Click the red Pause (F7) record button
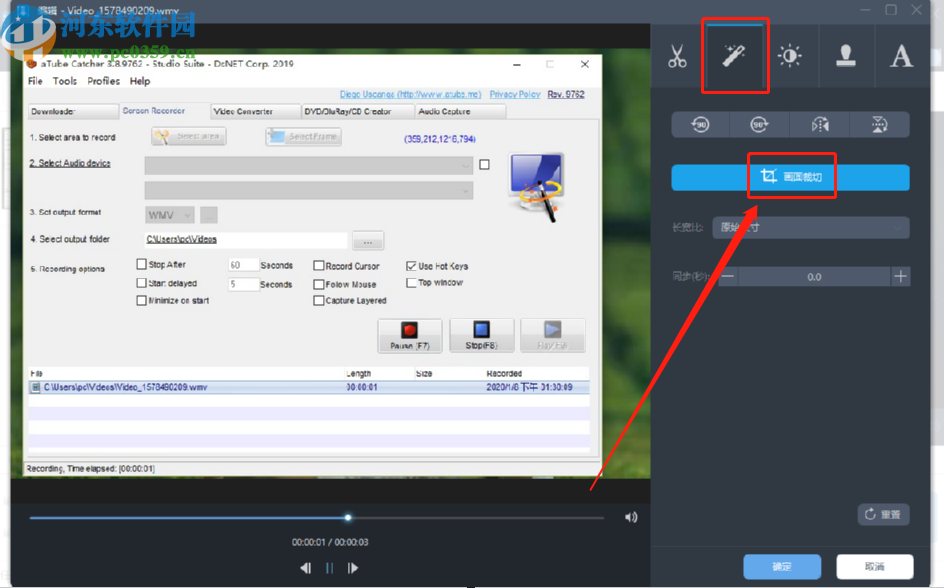Screen dimensions: 944x588 point(410,335)
